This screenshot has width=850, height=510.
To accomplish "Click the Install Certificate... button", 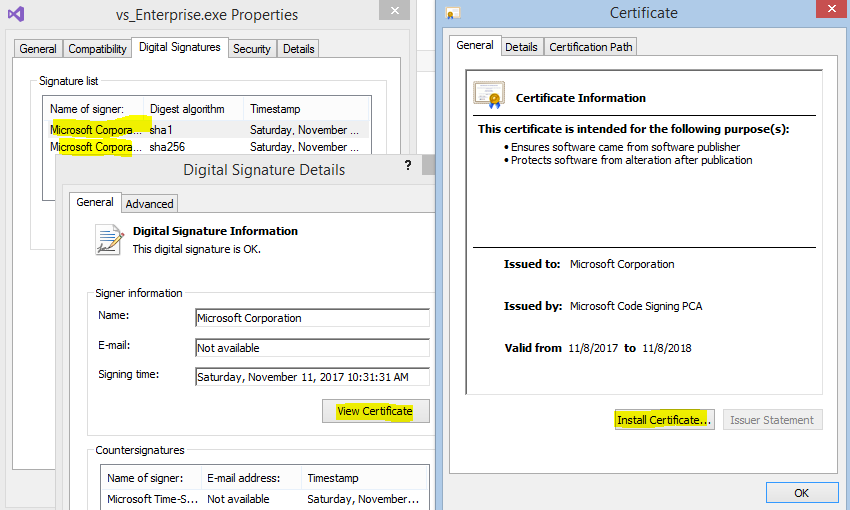I will 664,419.
